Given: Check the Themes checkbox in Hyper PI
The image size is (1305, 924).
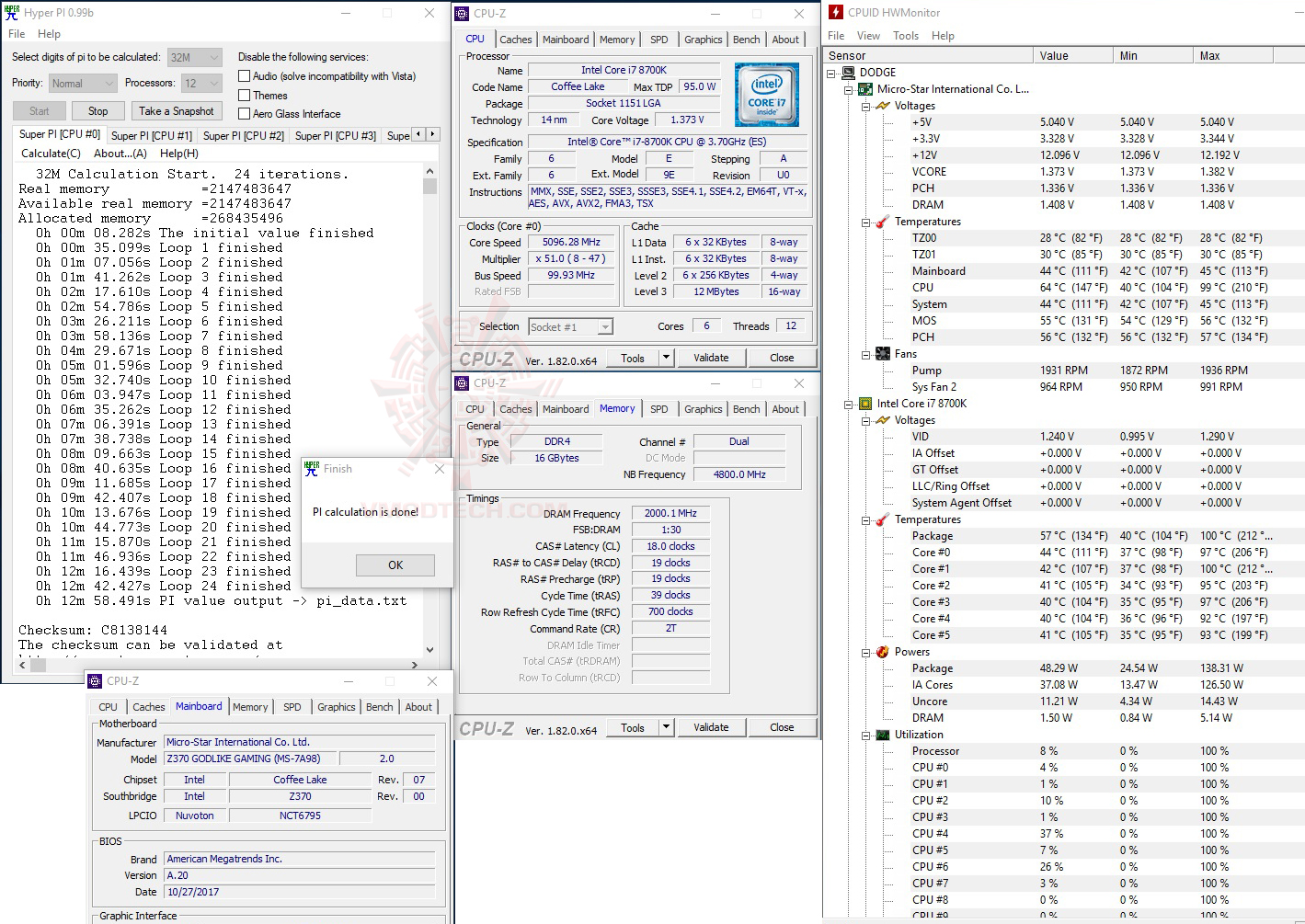Looking at the screenshot, I should pyautogui.click(x=245, y=95).
